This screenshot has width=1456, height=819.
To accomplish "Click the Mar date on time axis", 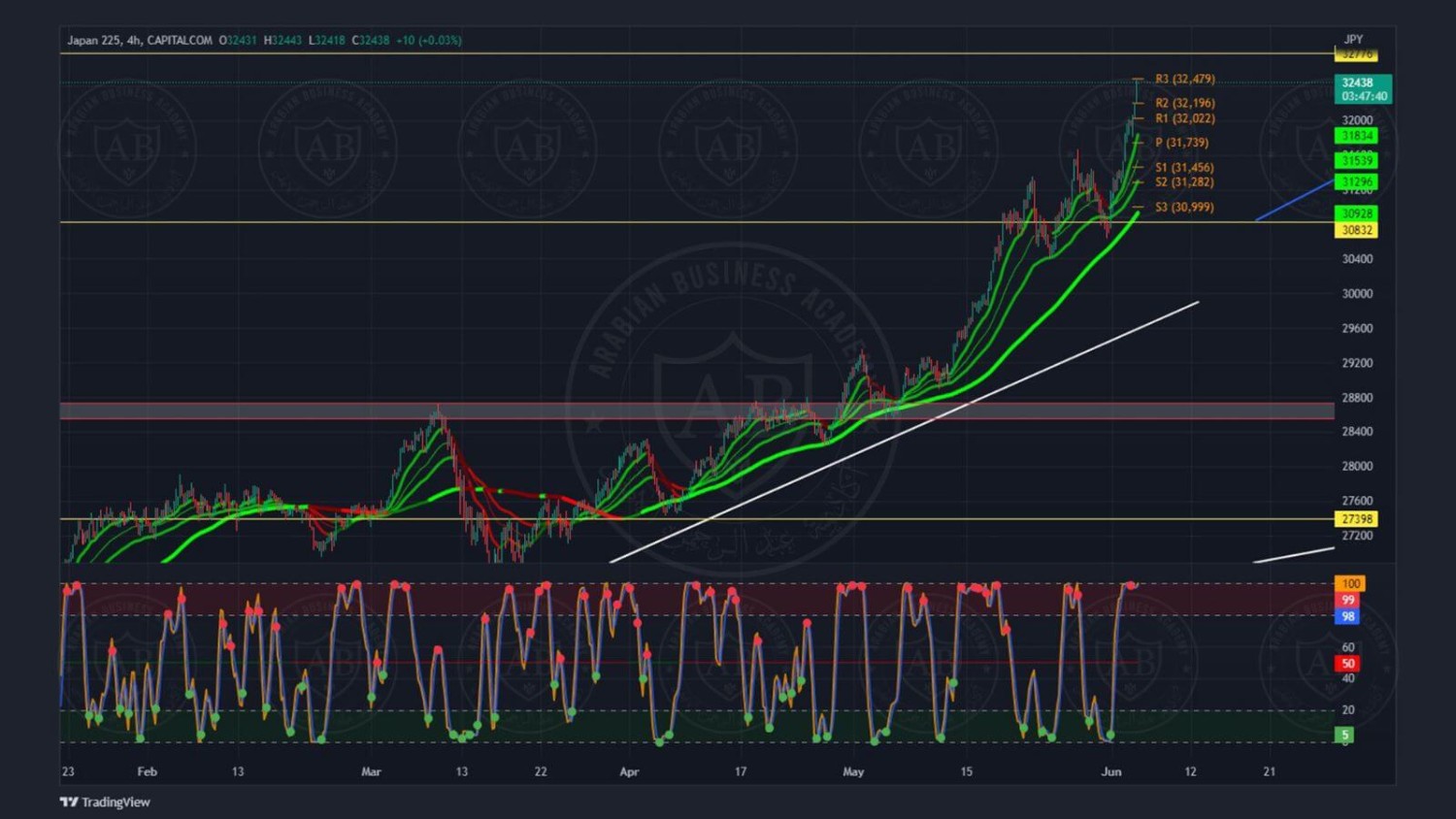I will point(371,771).
